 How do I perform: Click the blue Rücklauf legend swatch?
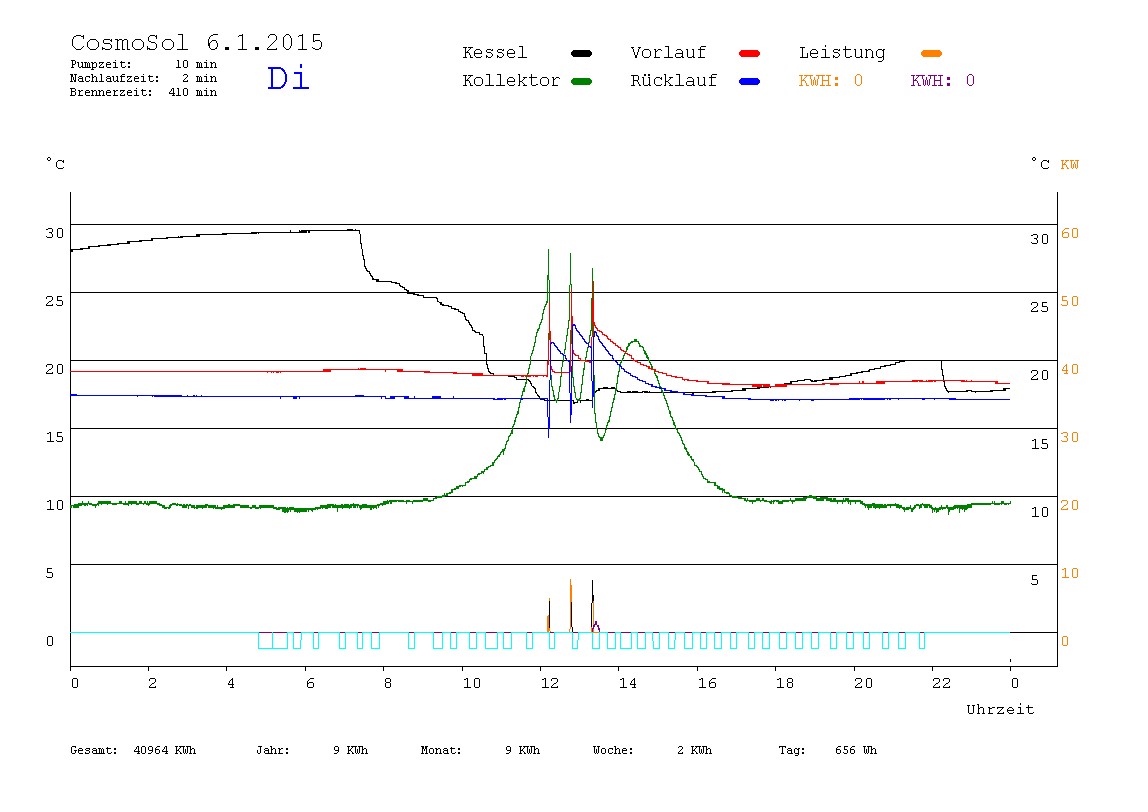click(750, 81)
